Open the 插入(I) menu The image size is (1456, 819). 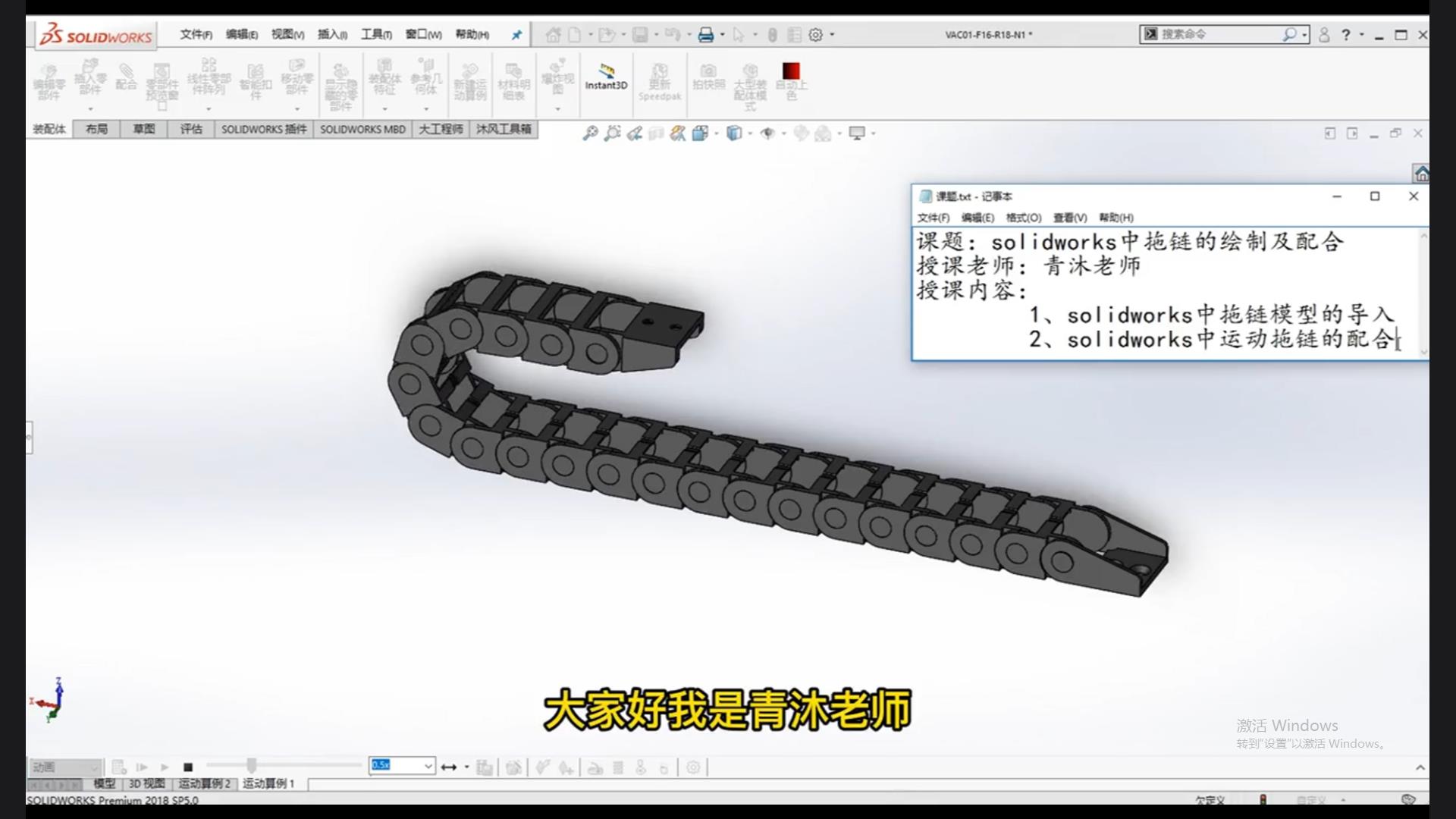tap(332, 35)
